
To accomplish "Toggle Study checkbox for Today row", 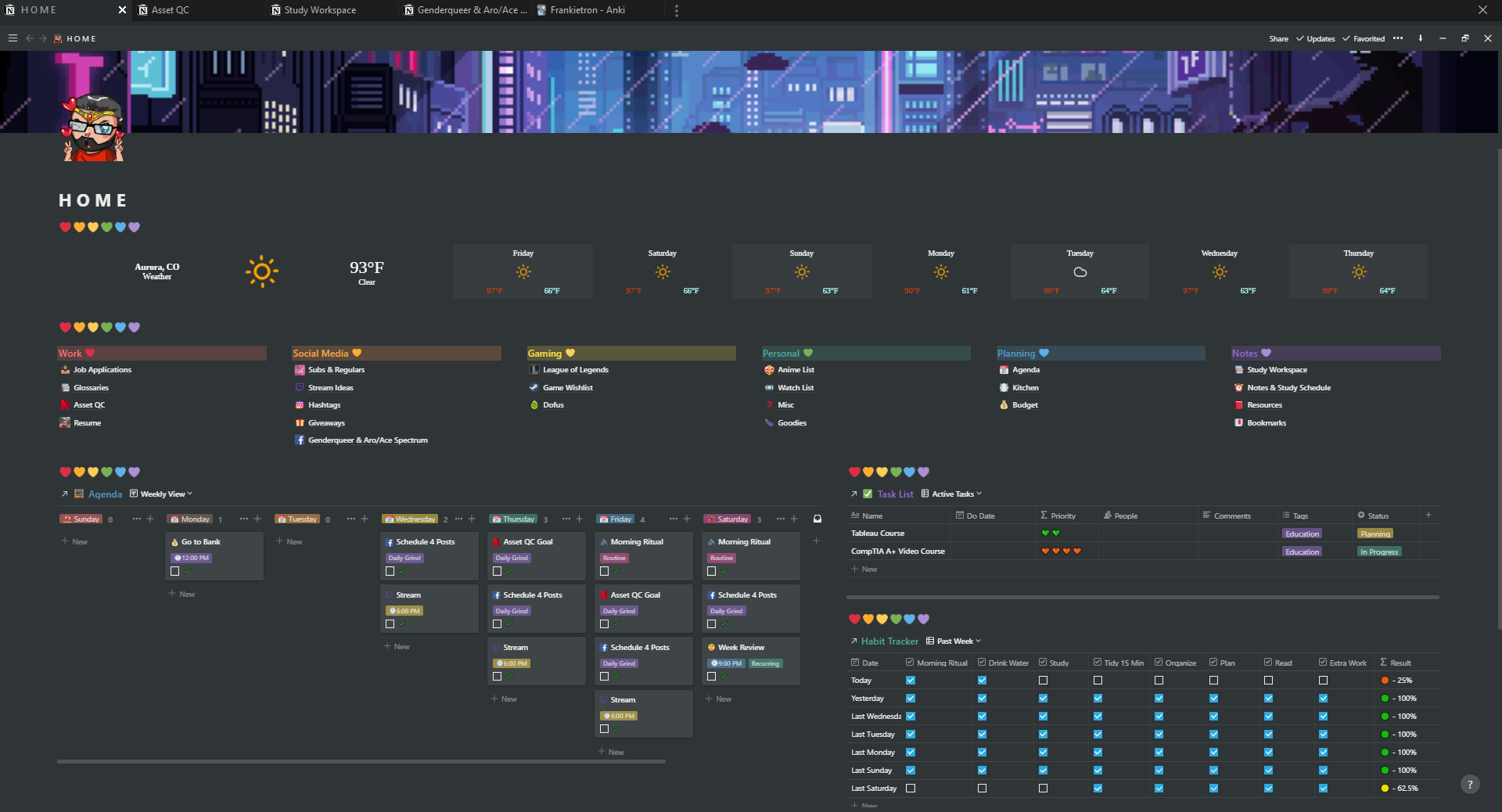I will pos(1043,681).
